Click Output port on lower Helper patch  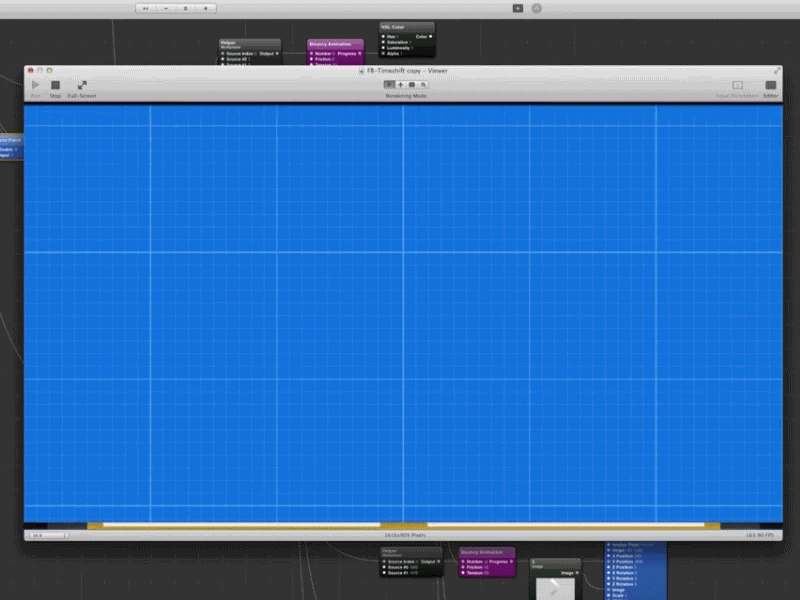click(438, 562)
